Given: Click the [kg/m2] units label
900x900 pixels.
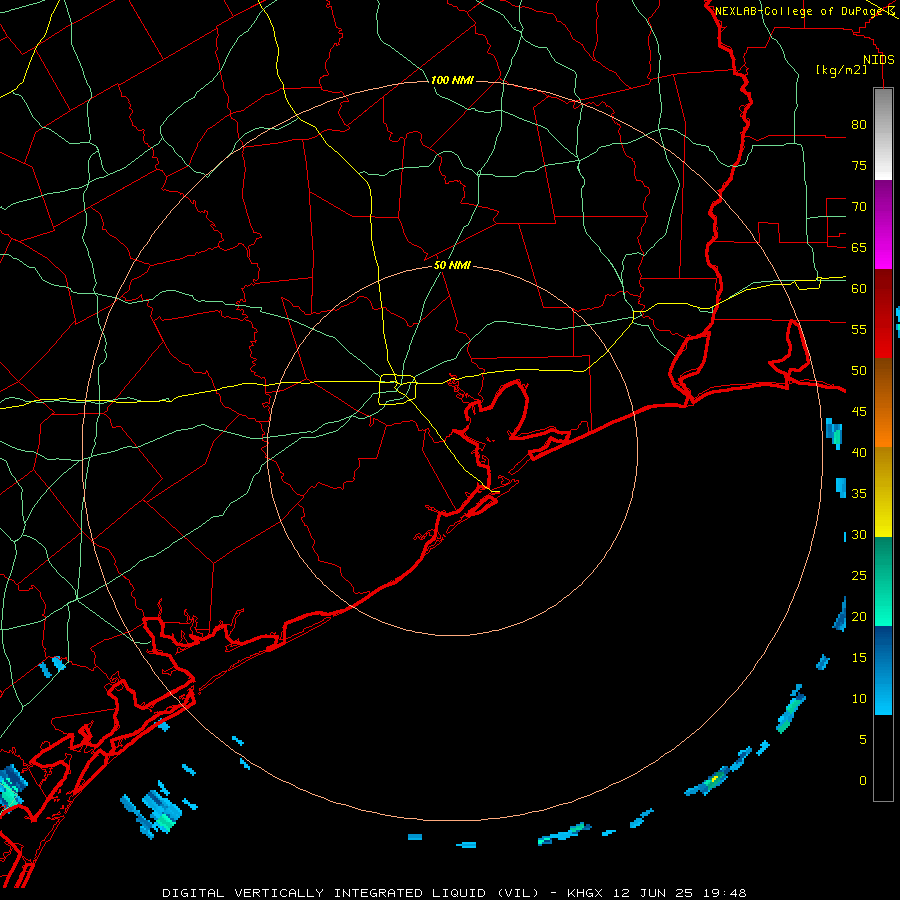Looking at the screenshot, I should tap(841, 70).
